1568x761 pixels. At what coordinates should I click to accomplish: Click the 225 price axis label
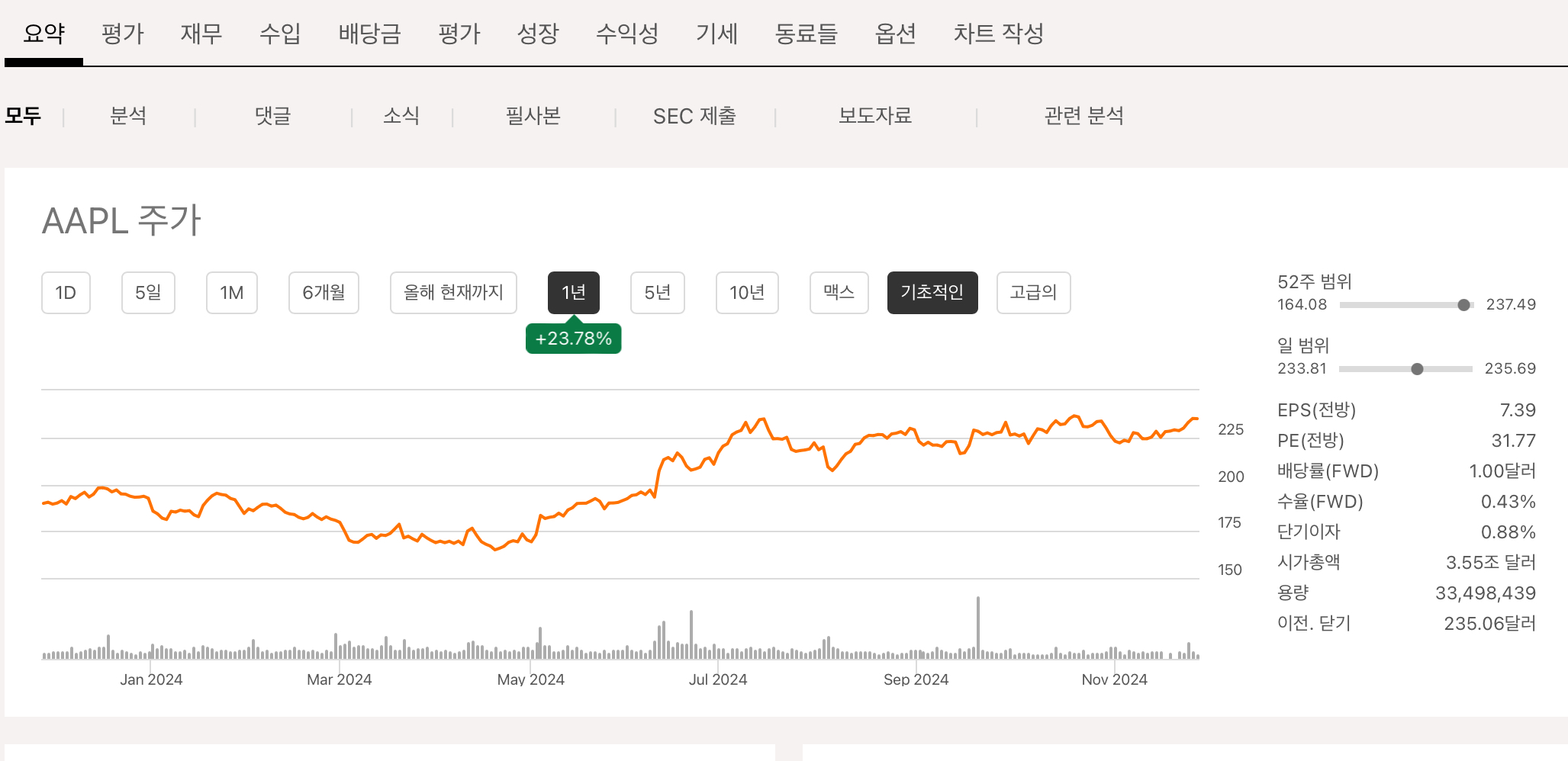pyautogui.click(x=1231, y=429)
